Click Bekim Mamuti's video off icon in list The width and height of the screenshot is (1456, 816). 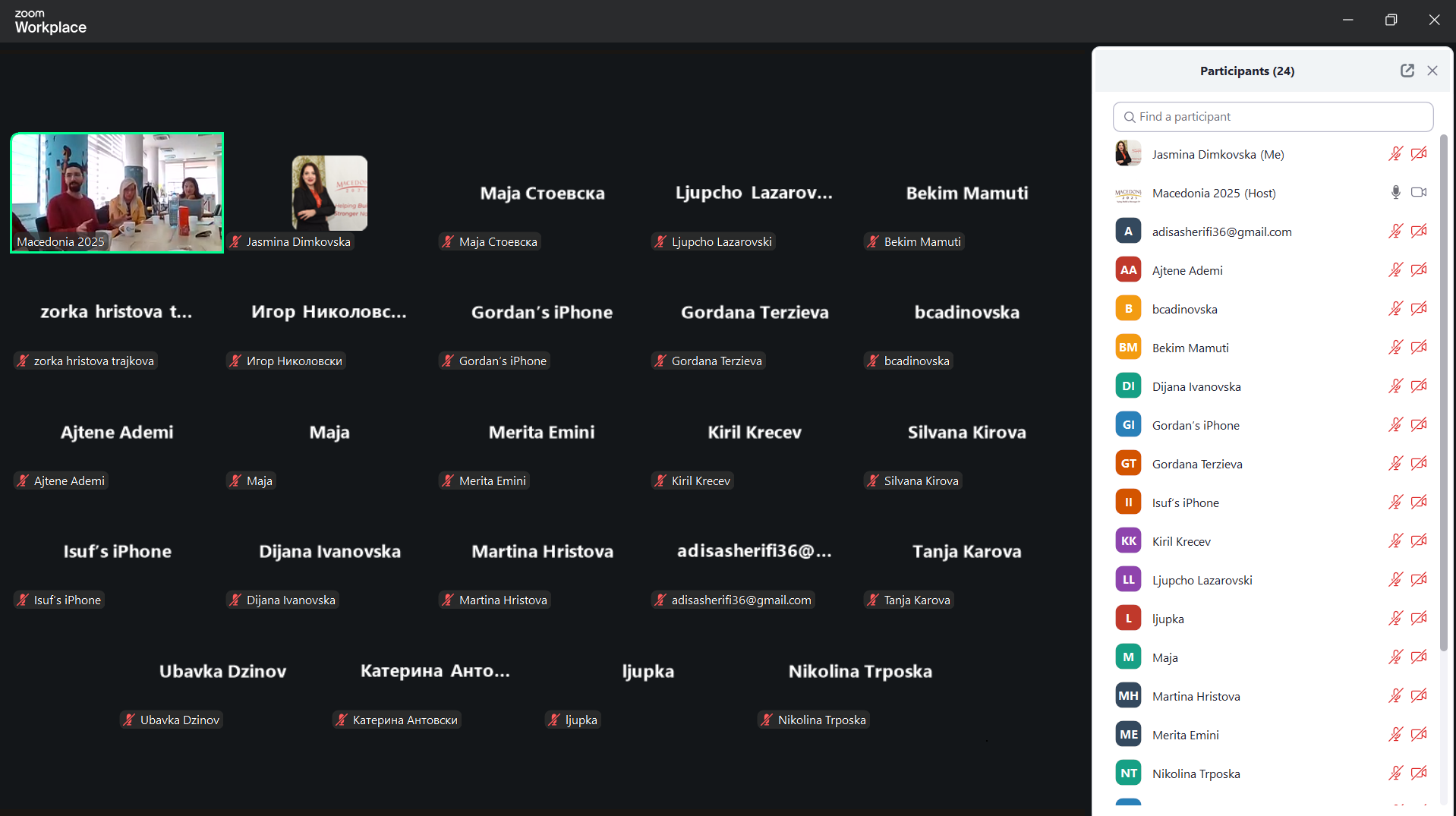[x=1418, y=348]
